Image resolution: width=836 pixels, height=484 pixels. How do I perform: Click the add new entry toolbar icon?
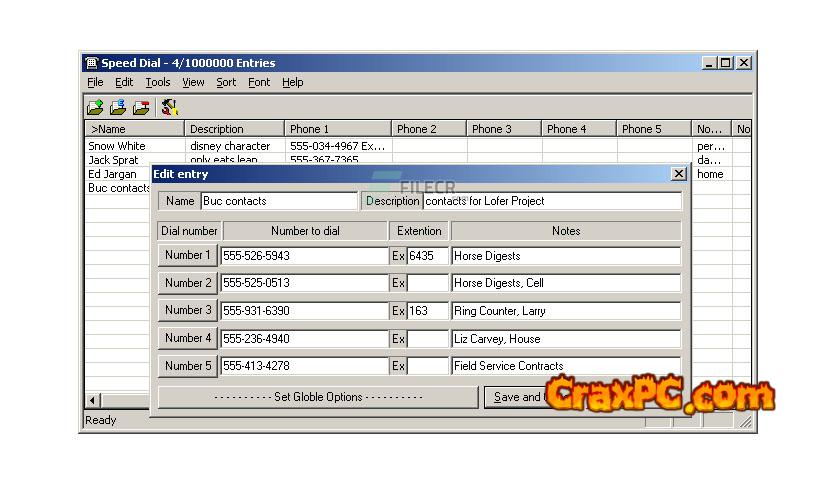pyautogui.click(x=95, y=107)
